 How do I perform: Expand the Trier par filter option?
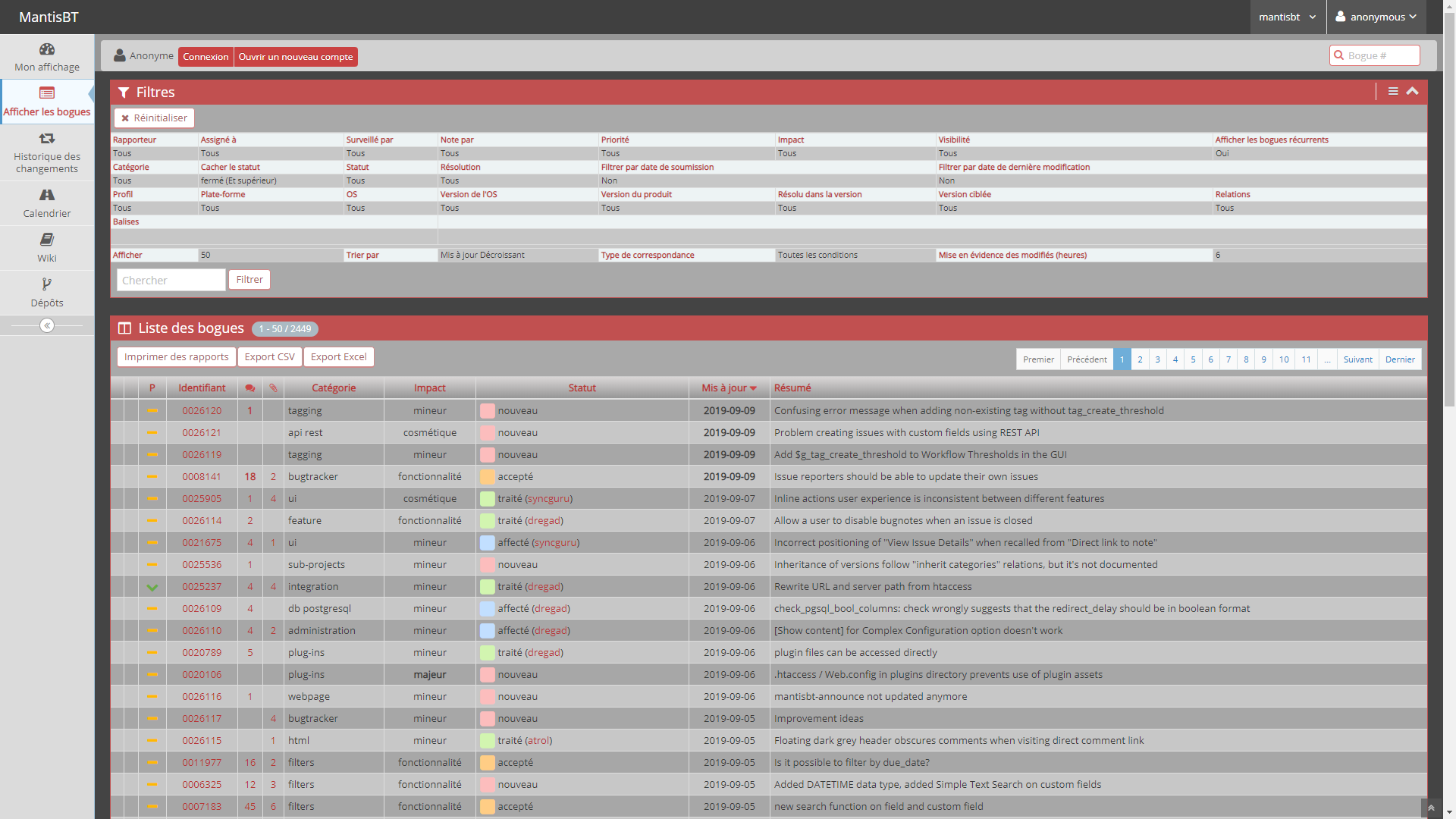pyautogui.click(x=362, y=255)
